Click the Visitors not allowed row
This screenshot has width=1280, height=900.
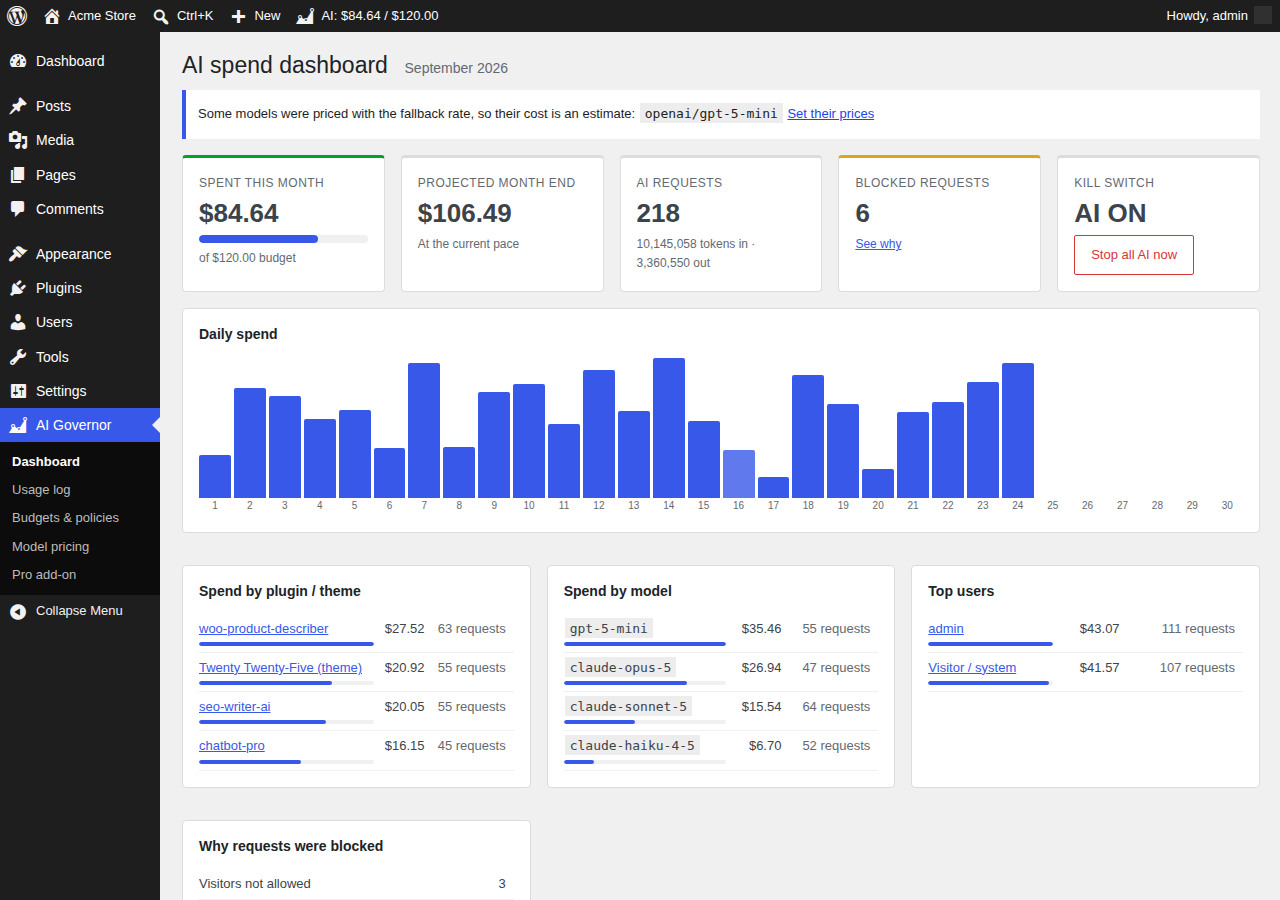tap(356, 884)
